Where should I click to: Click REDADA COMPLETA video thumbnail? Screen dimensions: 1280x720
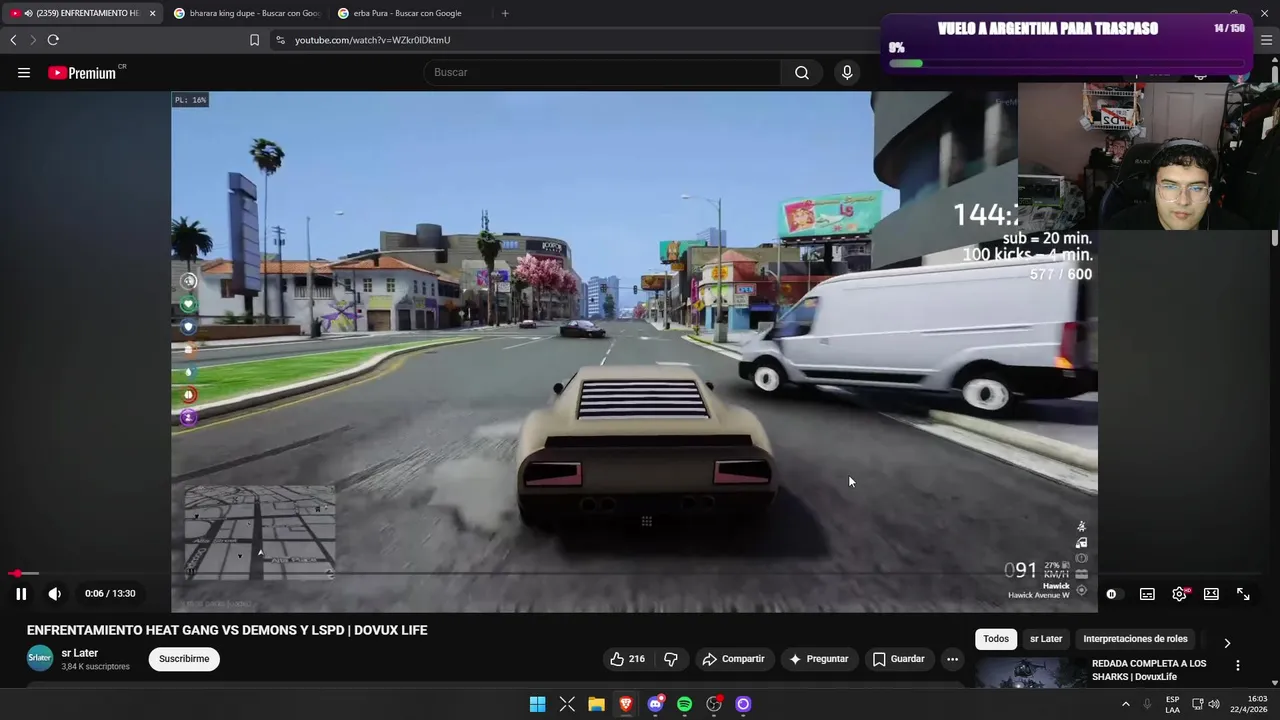pyautogui.click(x=1030, y=673)
